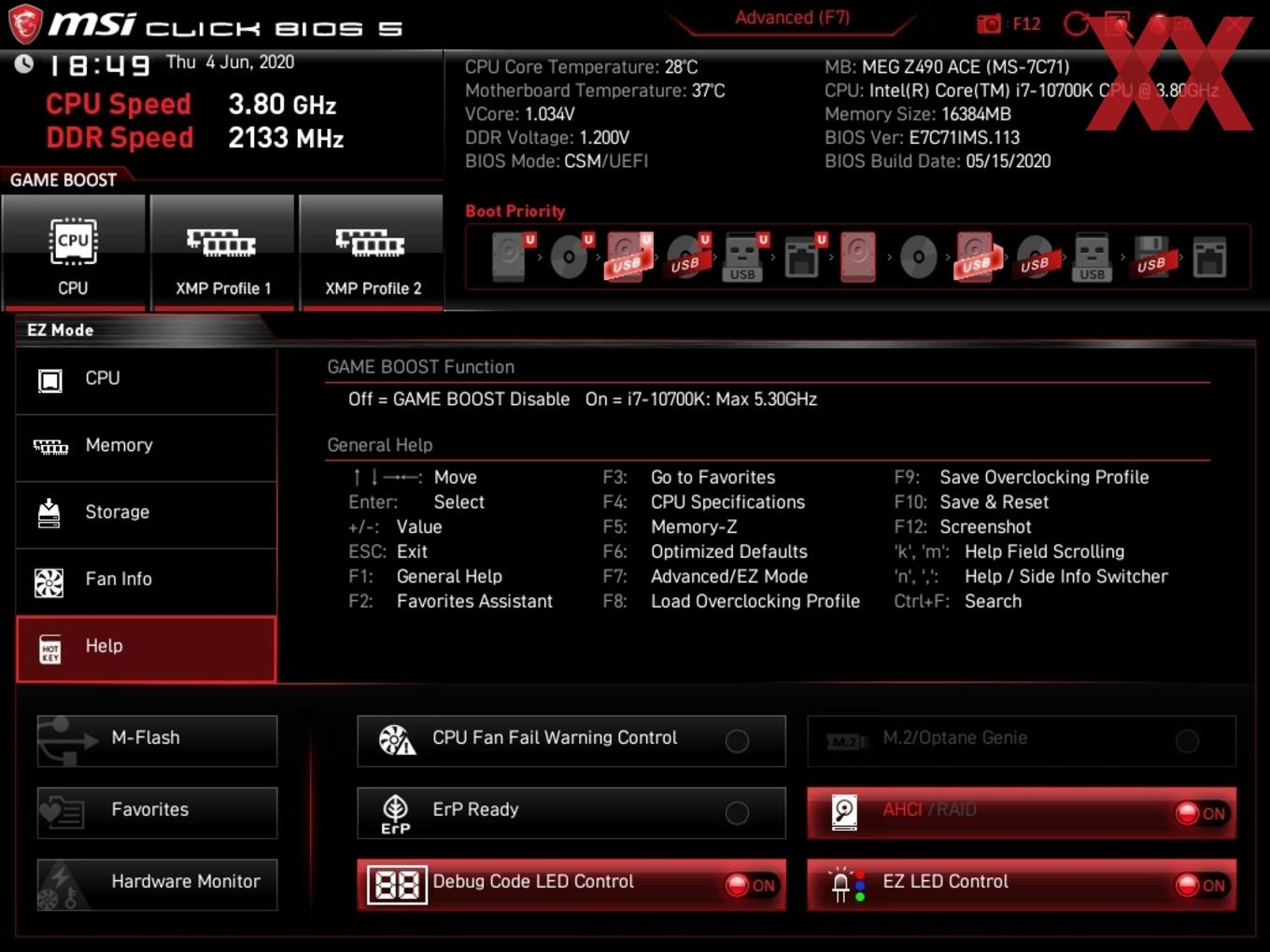Click the Boot Priority heading
This screenshot has height=952, width=1270.
pyautogui.click(x=515, y=211)
